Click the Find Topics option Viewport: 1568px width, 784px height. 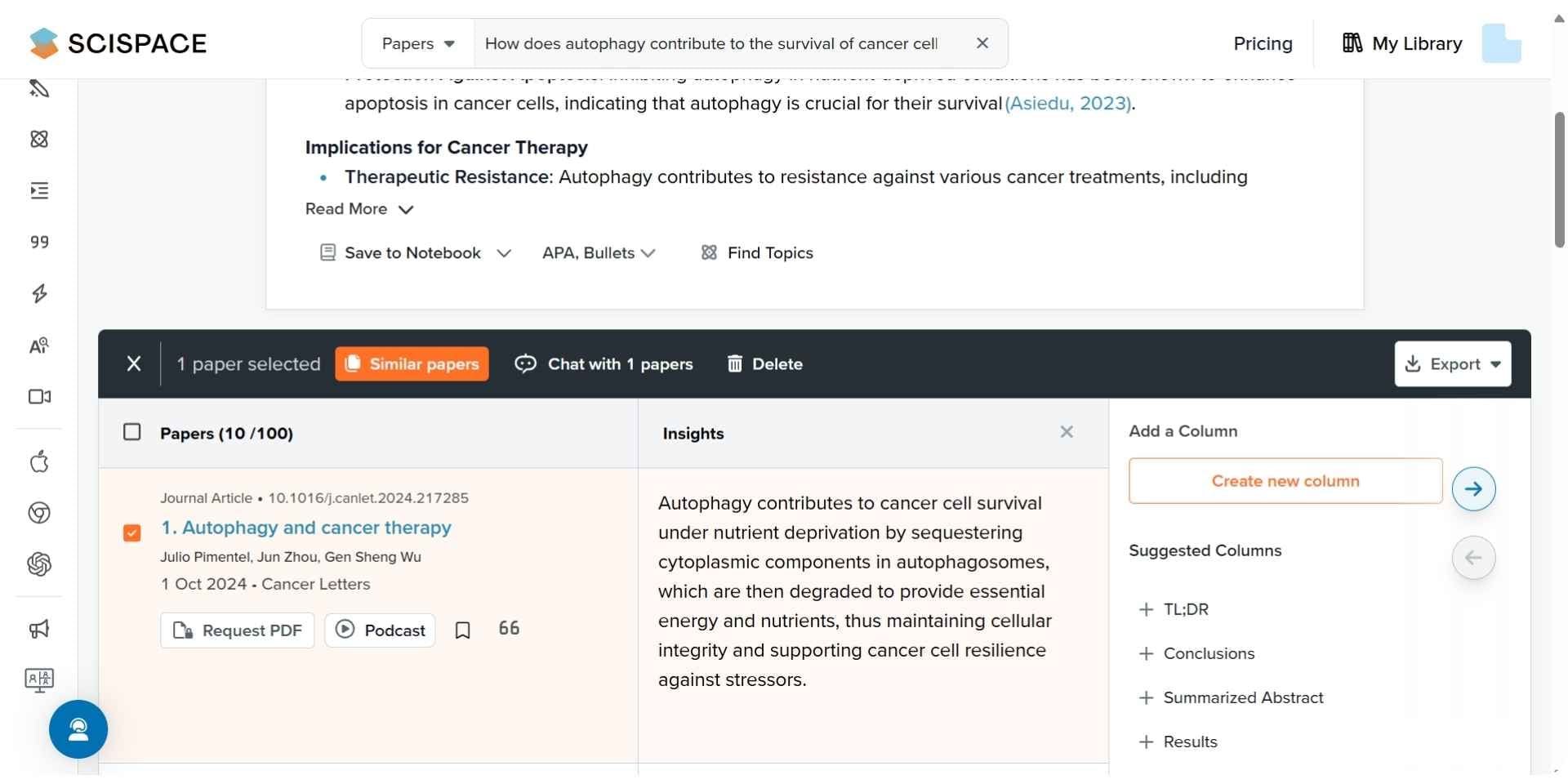[x=756, y=252]
